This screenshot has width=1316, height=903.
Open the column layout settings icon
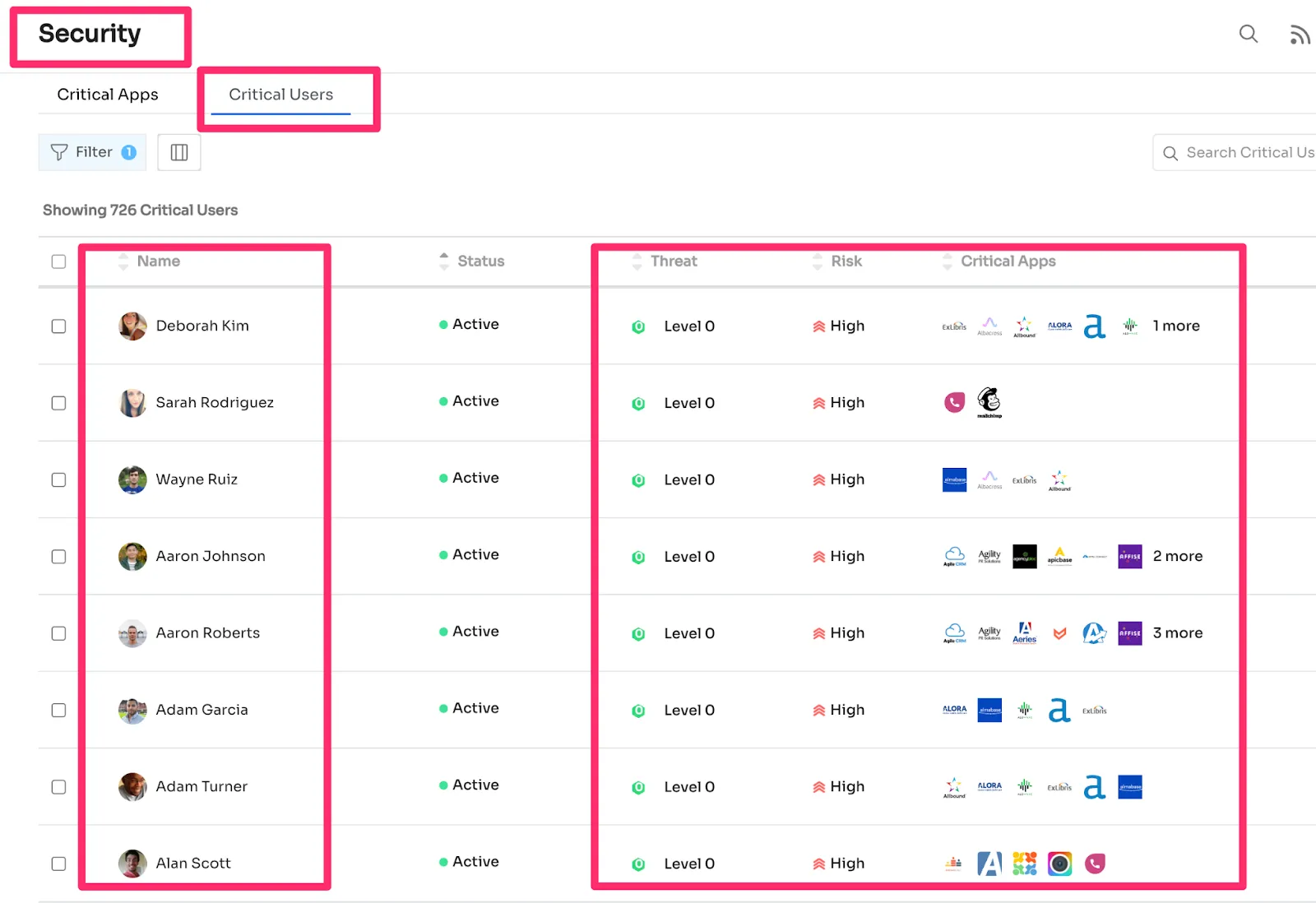coord(179,152)
